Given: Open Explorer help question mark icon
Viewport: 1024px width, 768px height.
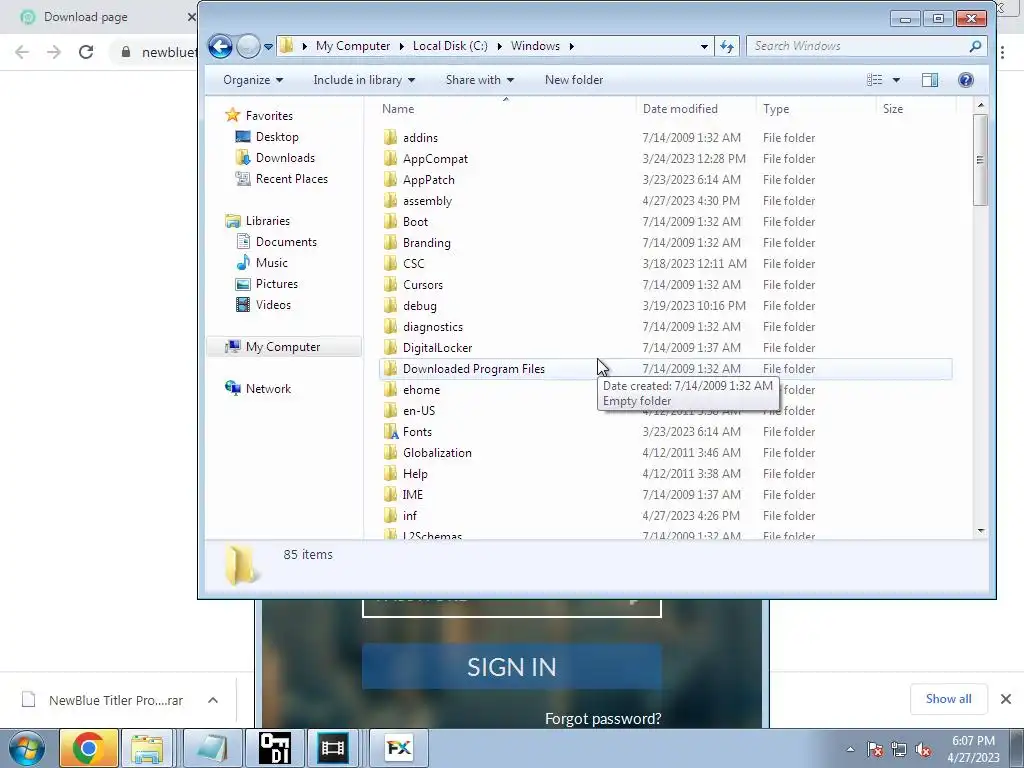Looking at the screenshot, I should coord(966,80).
